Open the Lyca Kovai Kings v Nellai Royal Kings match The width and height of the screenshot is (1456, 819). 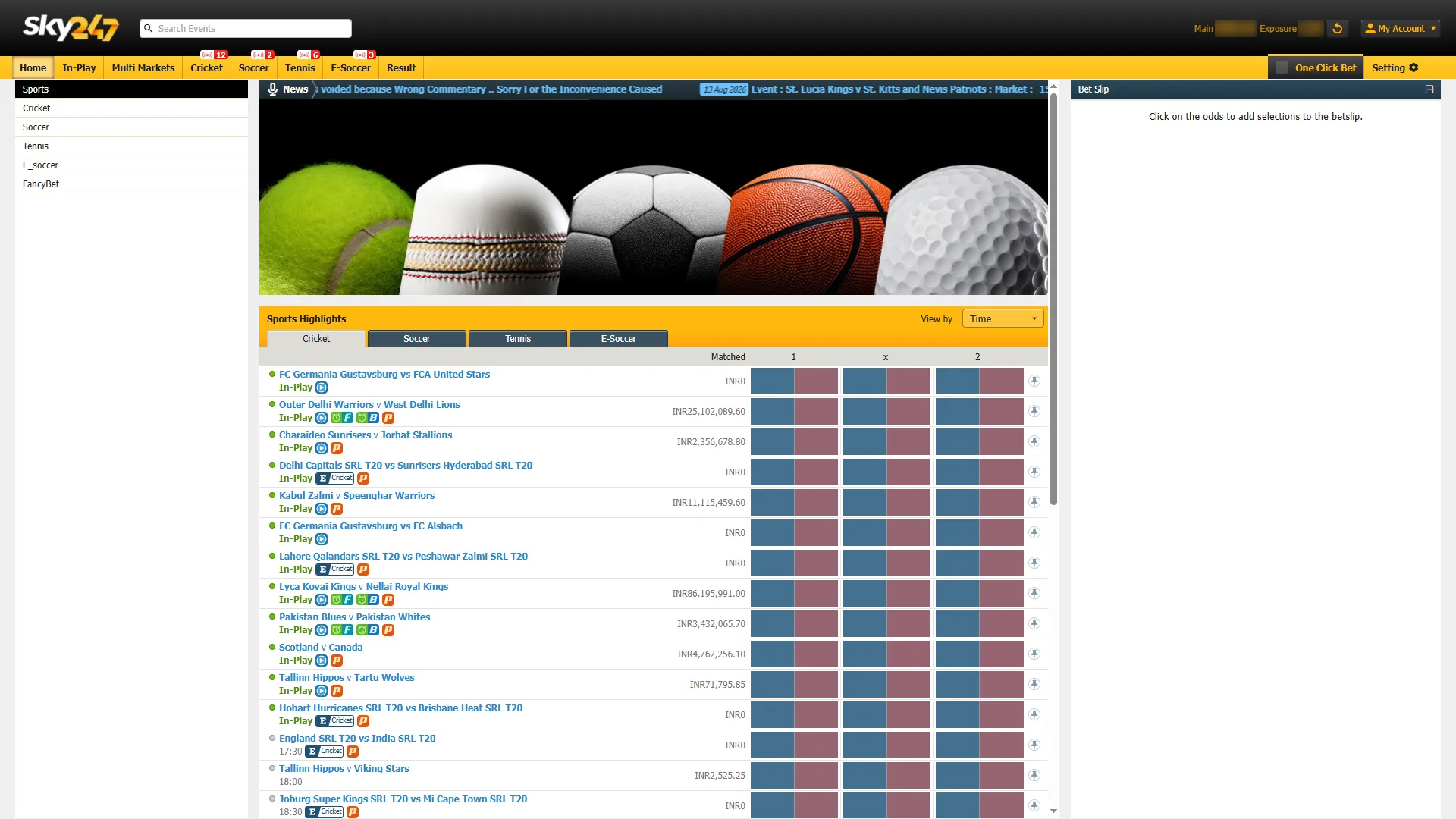[363, 587]
